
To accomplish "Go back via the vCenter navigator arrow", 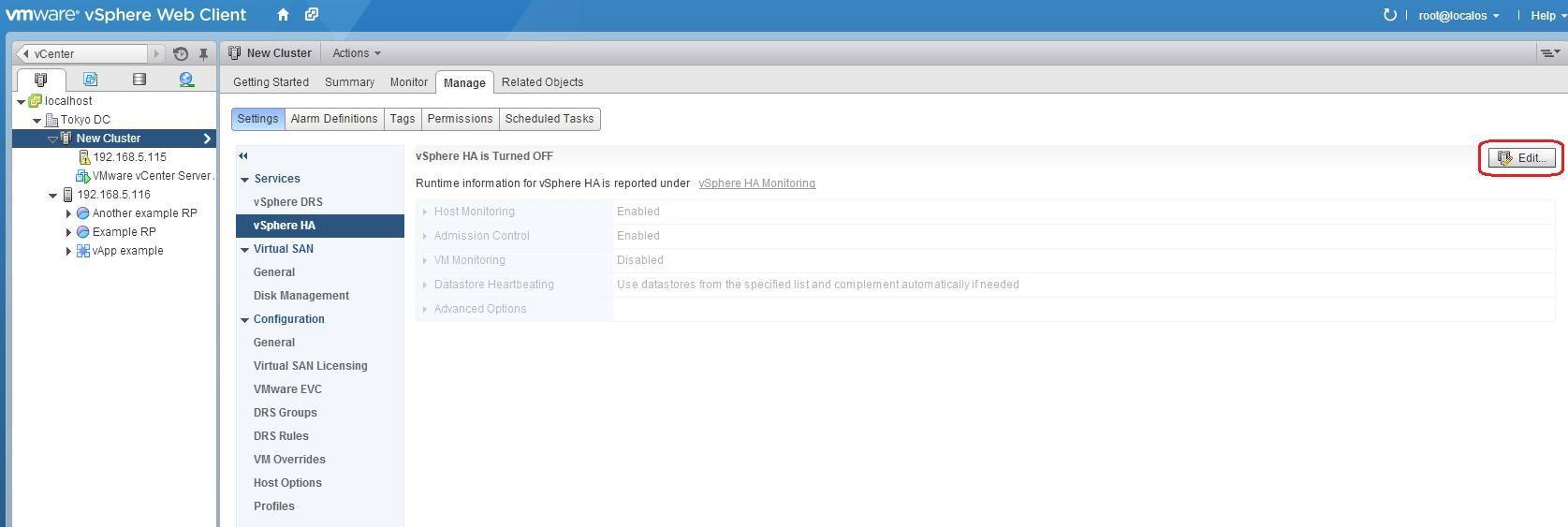I will pyautogui.click(x=25, y=54).
